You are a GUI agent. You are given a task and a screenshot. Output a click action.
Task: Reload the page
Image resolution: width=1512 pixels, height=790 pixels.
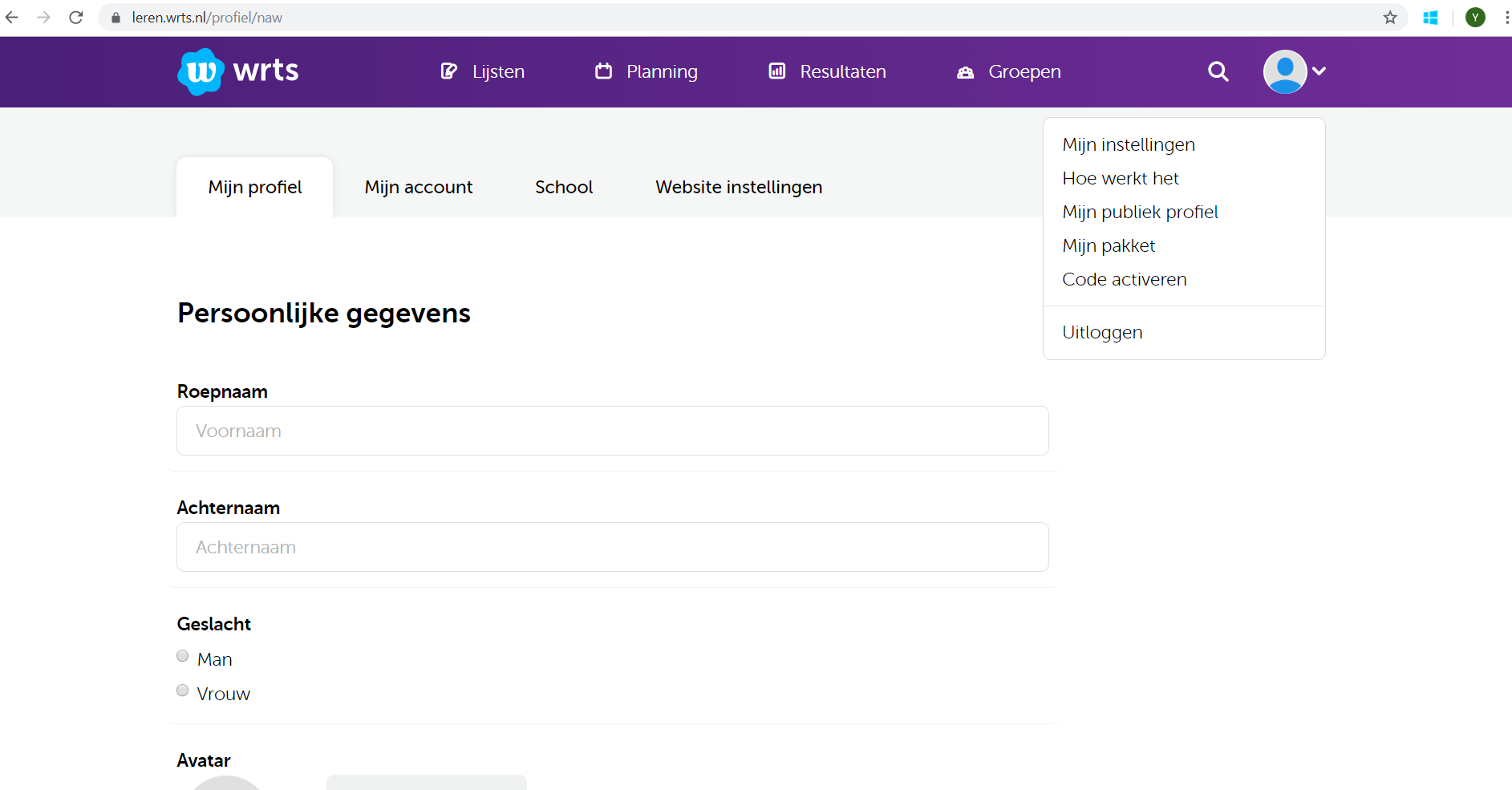pyautogui.click(x=76, y=17)
